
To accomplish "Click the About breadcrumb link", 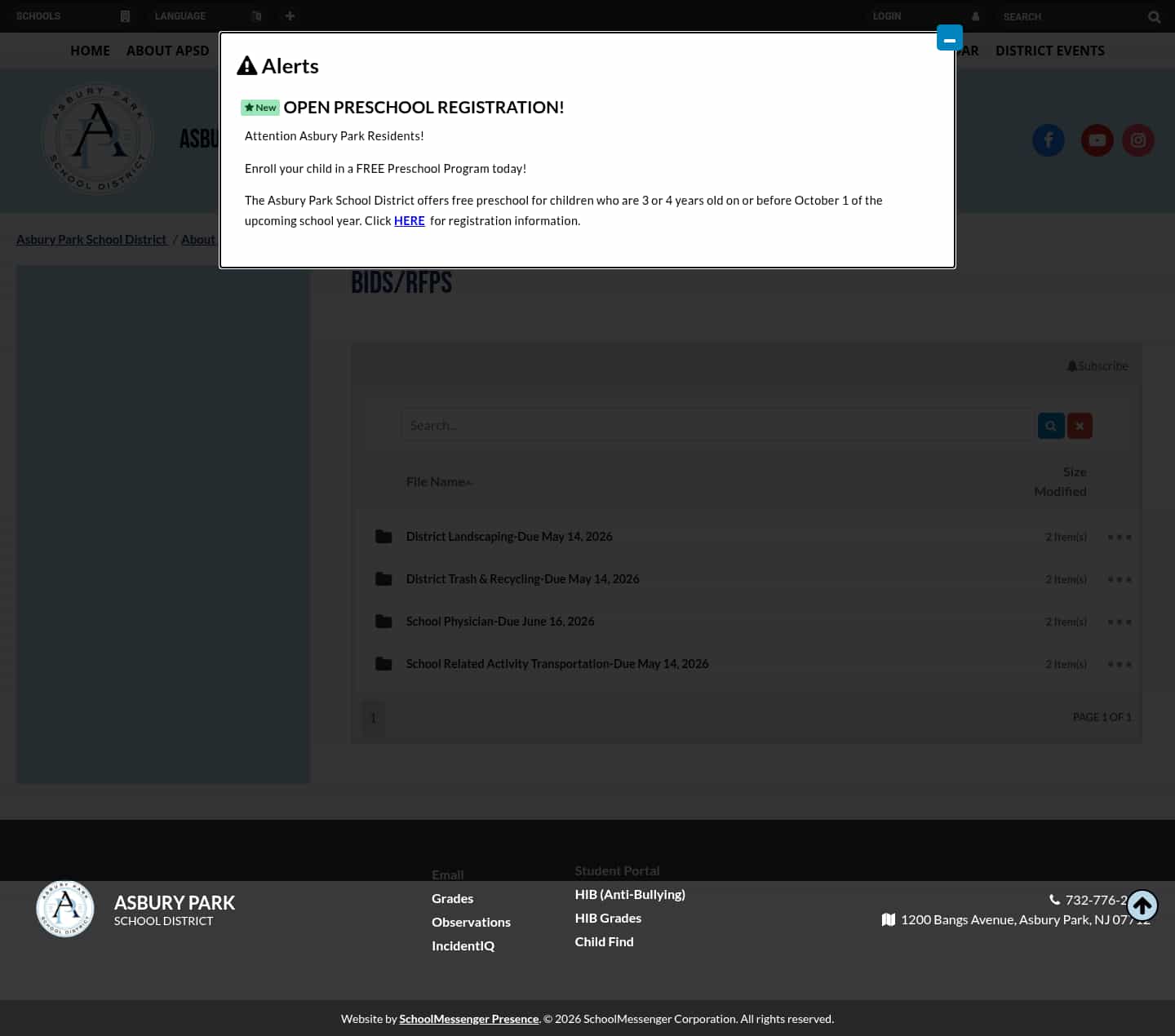I will click(198, 239).
